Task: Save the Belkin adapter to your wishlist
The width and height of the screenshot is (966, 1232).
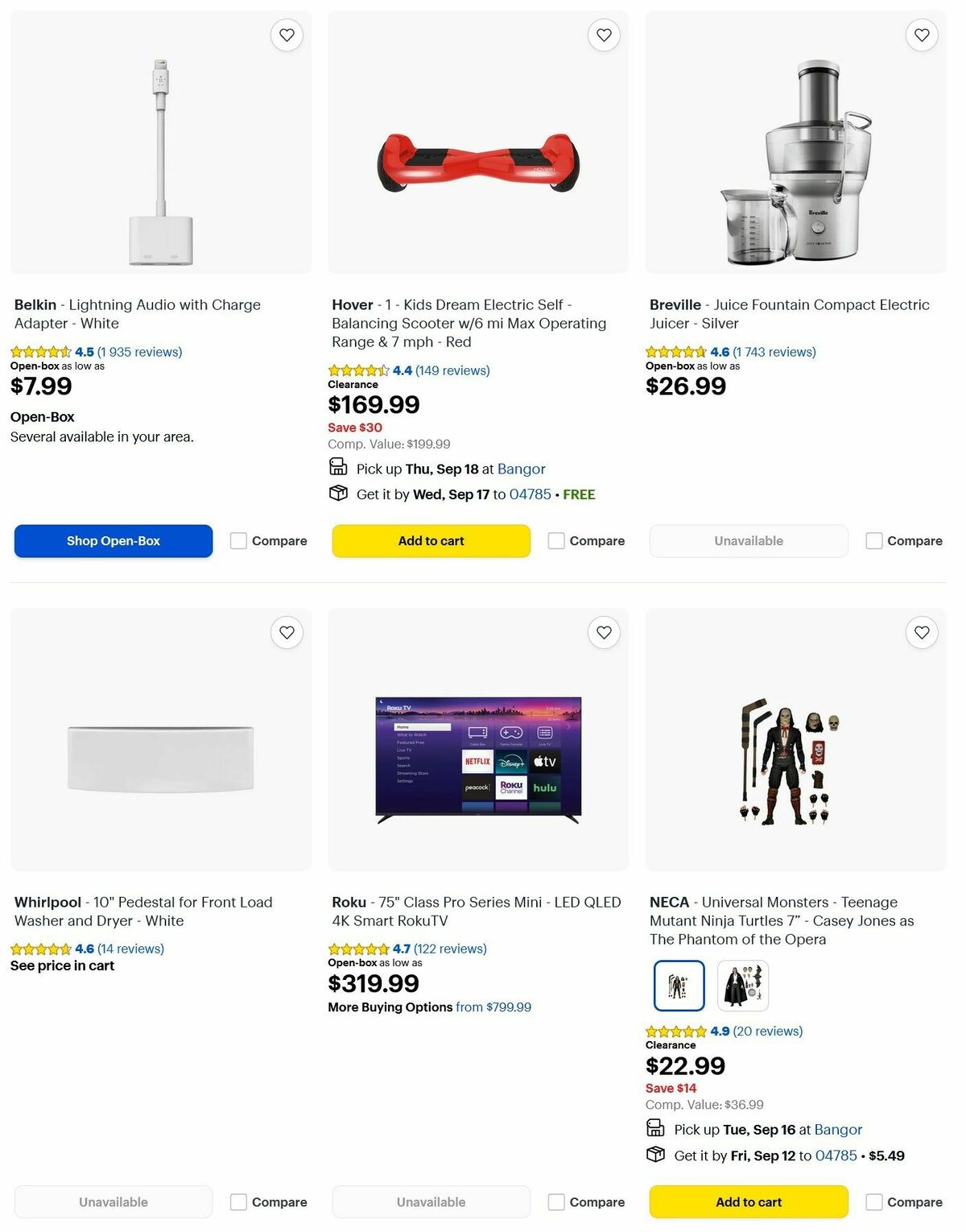Action: pyautogui.click(x=287, y=35)
